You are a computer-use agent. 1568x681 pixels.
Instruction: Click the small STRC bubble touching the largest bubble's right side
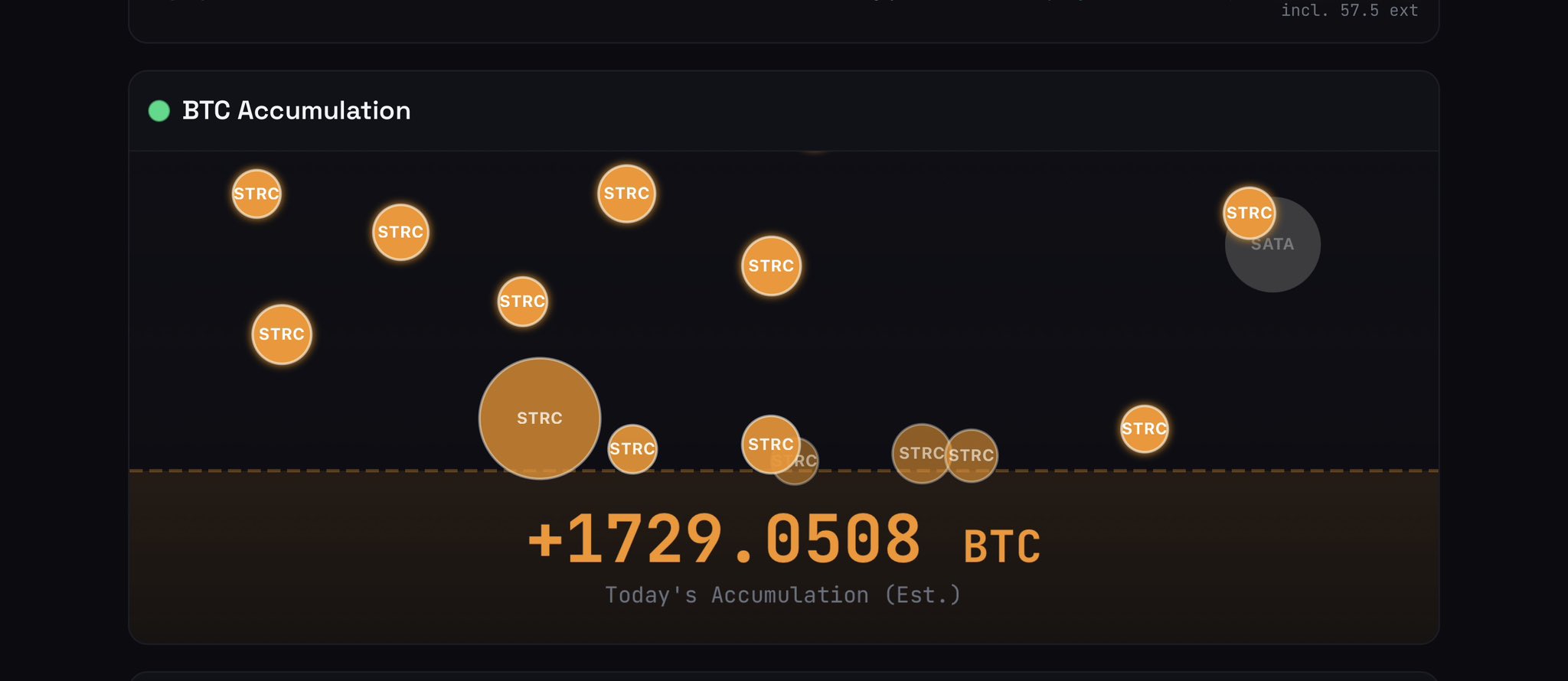(632, 449)
